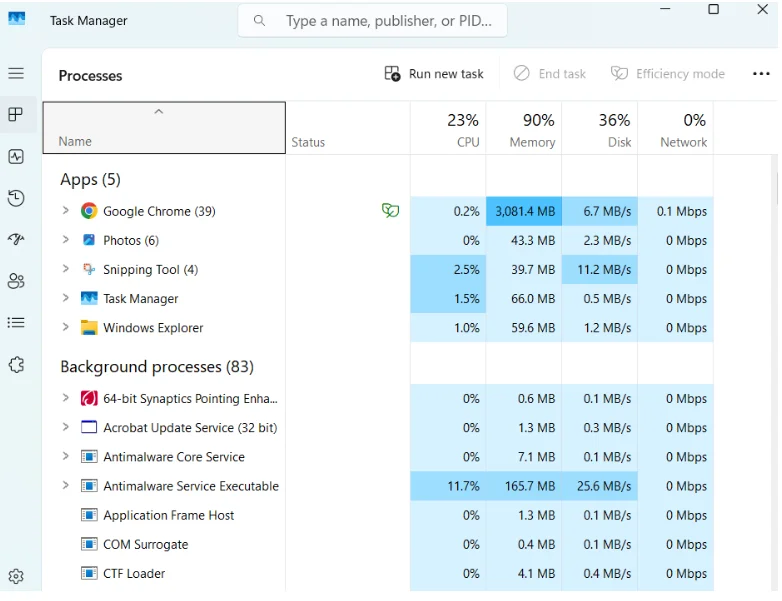Expand Antimalware Service Executable row

point(65,485)
